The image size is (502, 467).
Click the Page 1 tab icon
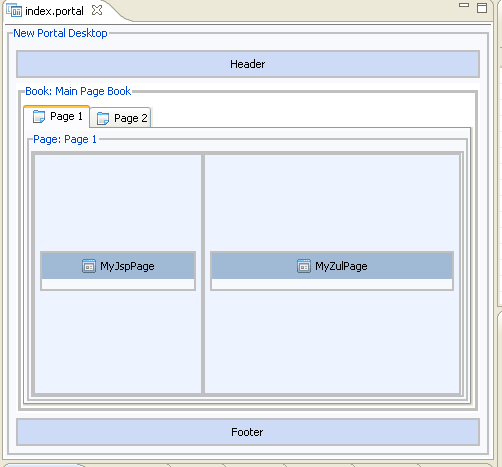pyautogui.click(x=39, y=117)
